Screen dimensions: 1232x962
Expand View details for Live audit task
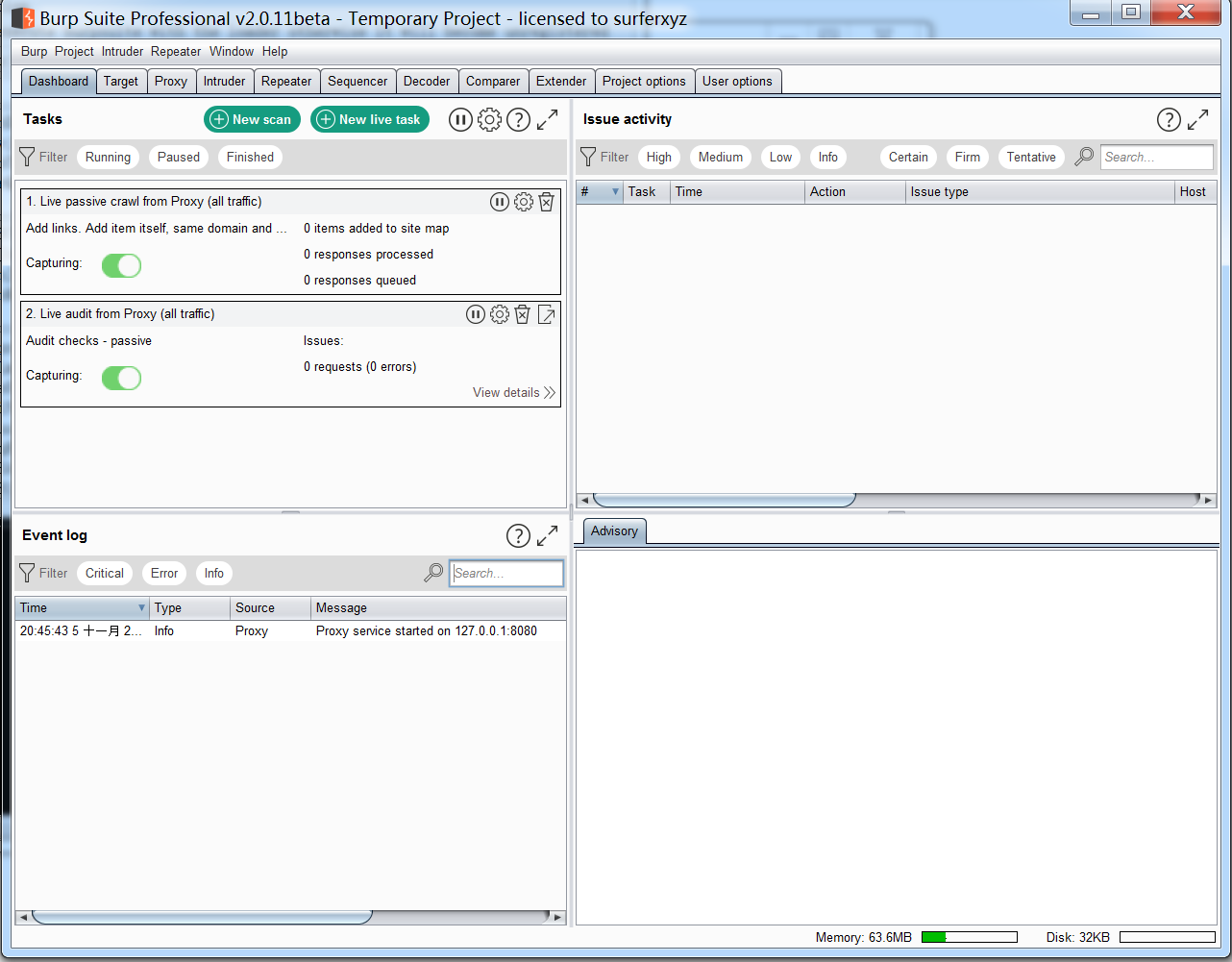(x=514, y=392)
